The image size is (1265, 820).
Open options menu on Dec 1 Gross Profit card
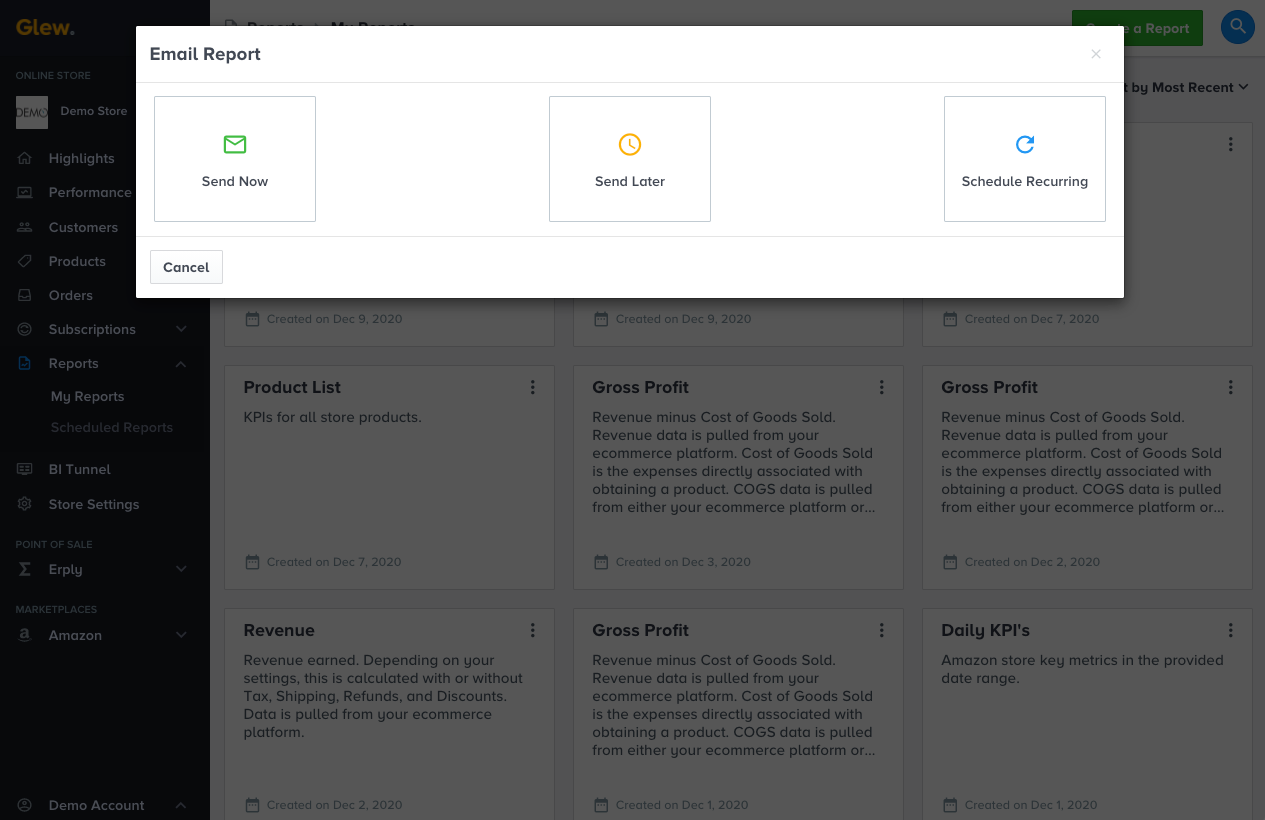(882, 630)
